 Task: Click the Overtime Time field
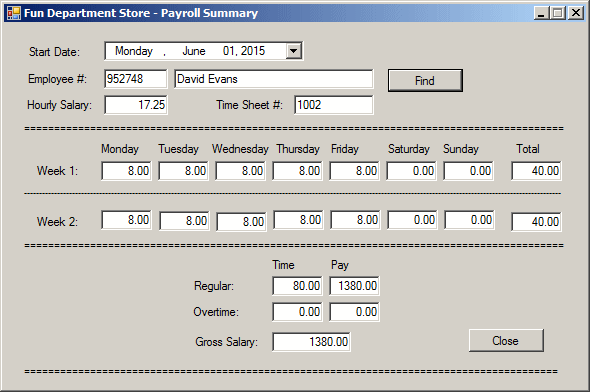298,312
